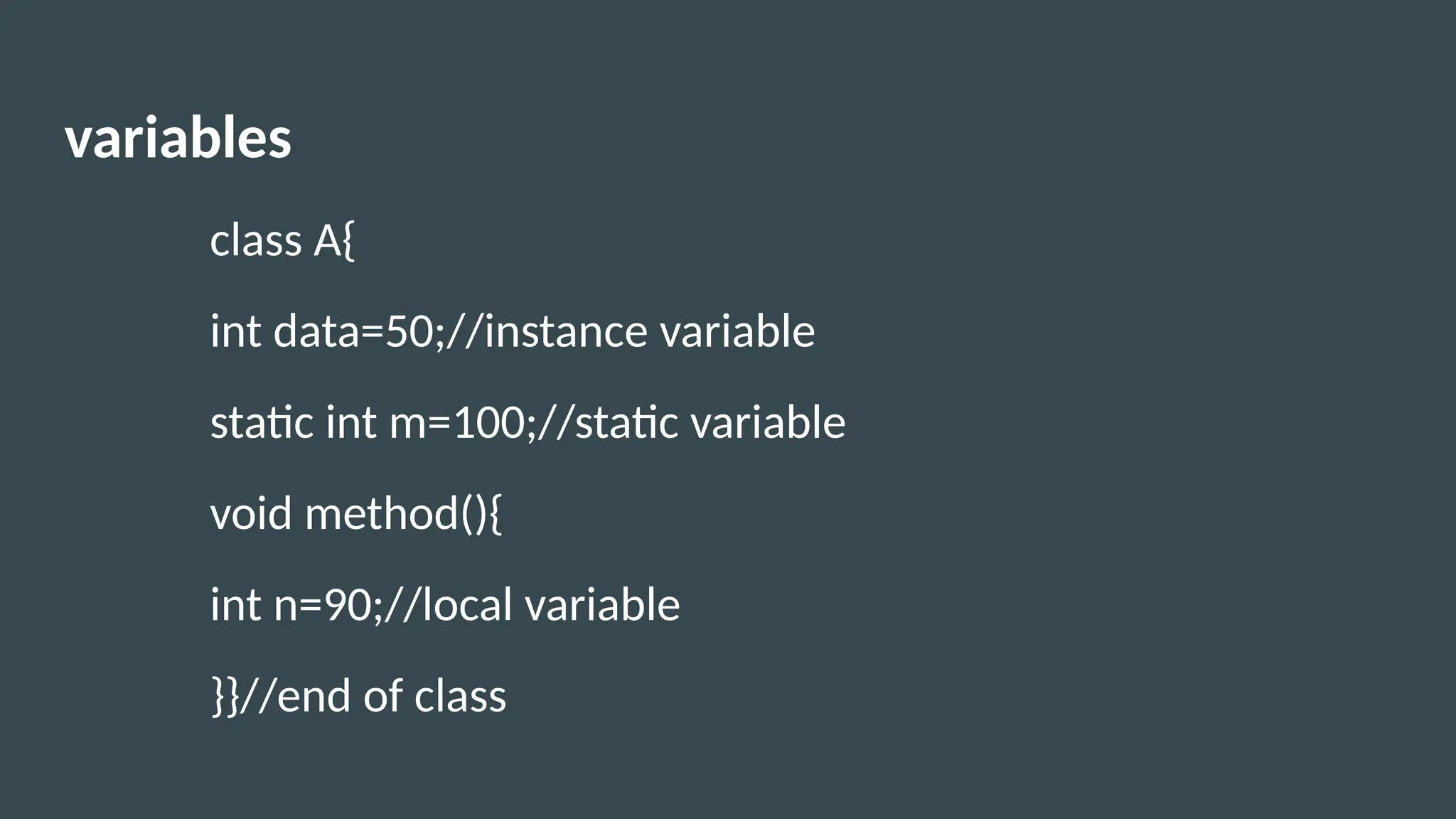
Task: Click the word "local" in the comment
Action: point(467,604)
